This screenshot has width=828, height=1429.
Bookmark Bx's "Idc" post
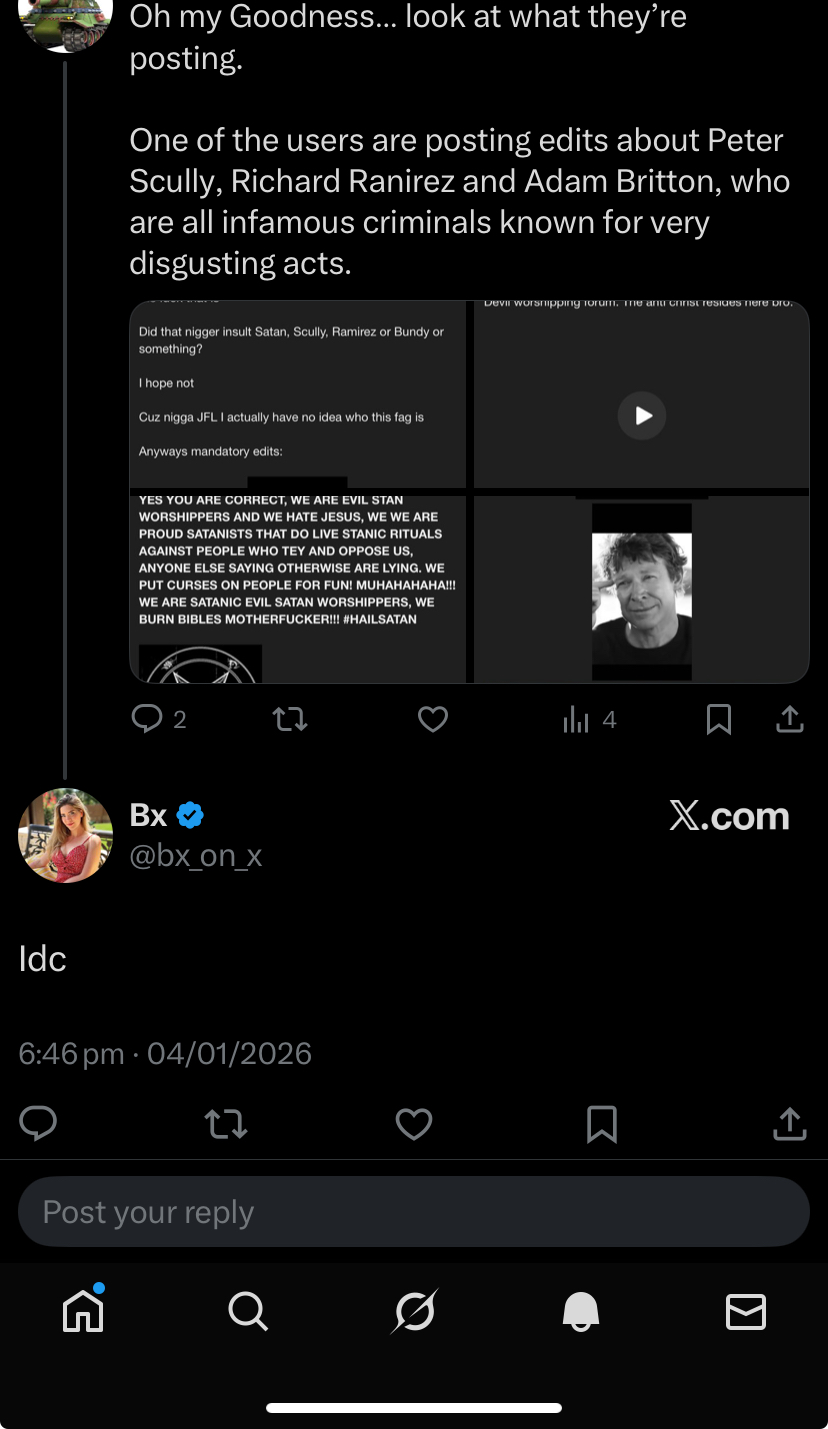[601, 1124]
